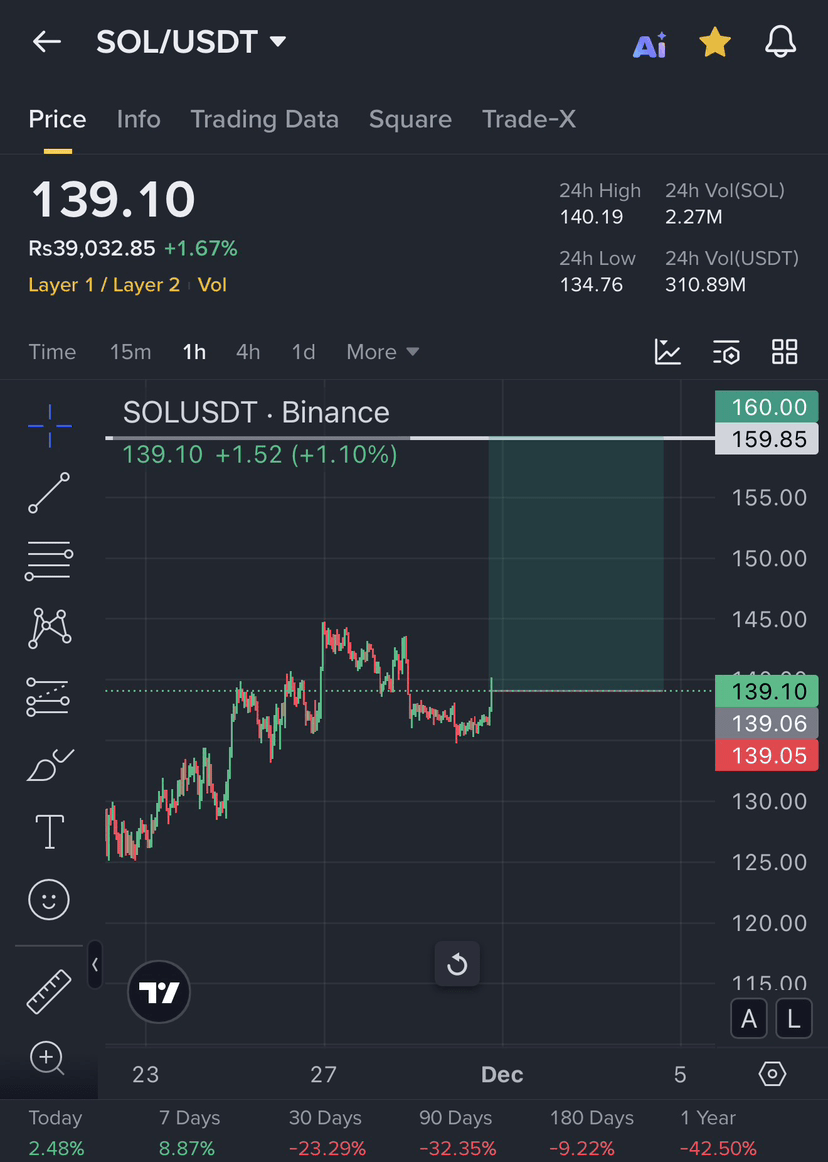828x1162 pixels.
Task: Select the Fibonacci retracement tool
Action: click(x=49, y=560)
